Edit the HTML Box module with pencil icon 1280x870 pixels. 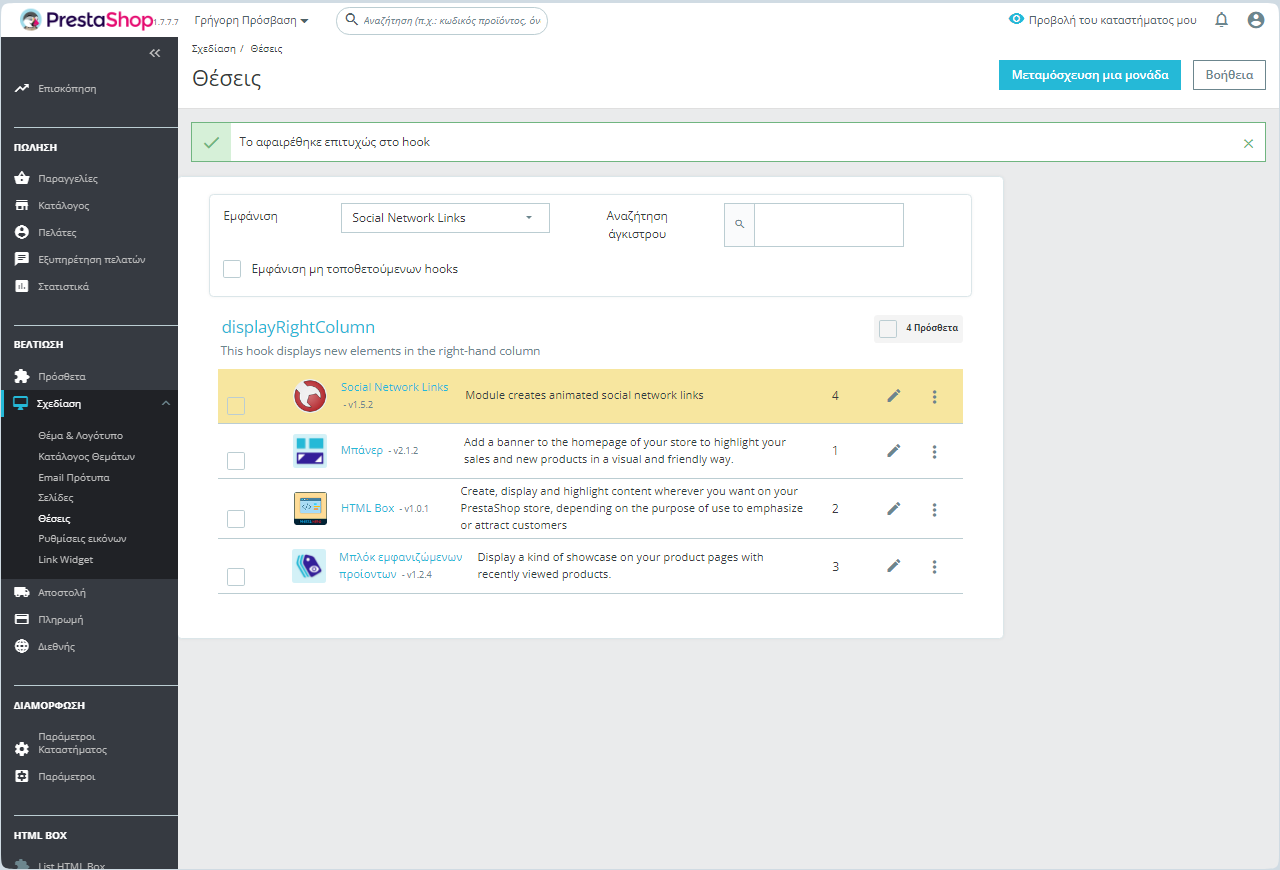(894, 509)
